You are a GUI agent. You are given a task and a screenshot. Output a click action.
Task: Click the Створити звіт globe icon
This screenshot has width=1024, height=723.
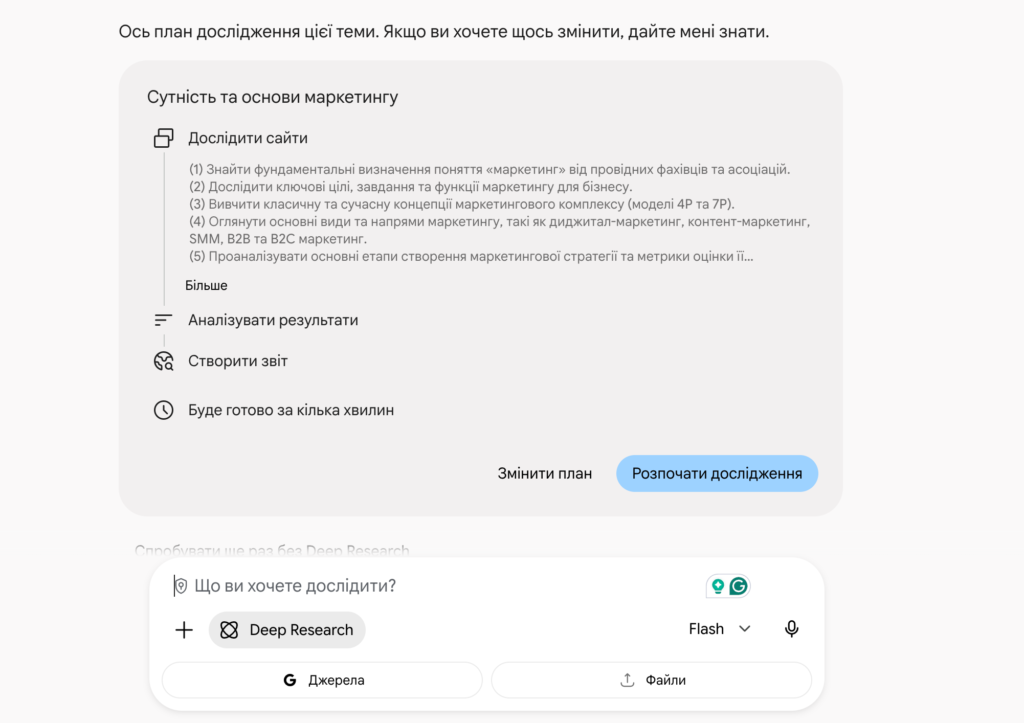tap(163, 361)
